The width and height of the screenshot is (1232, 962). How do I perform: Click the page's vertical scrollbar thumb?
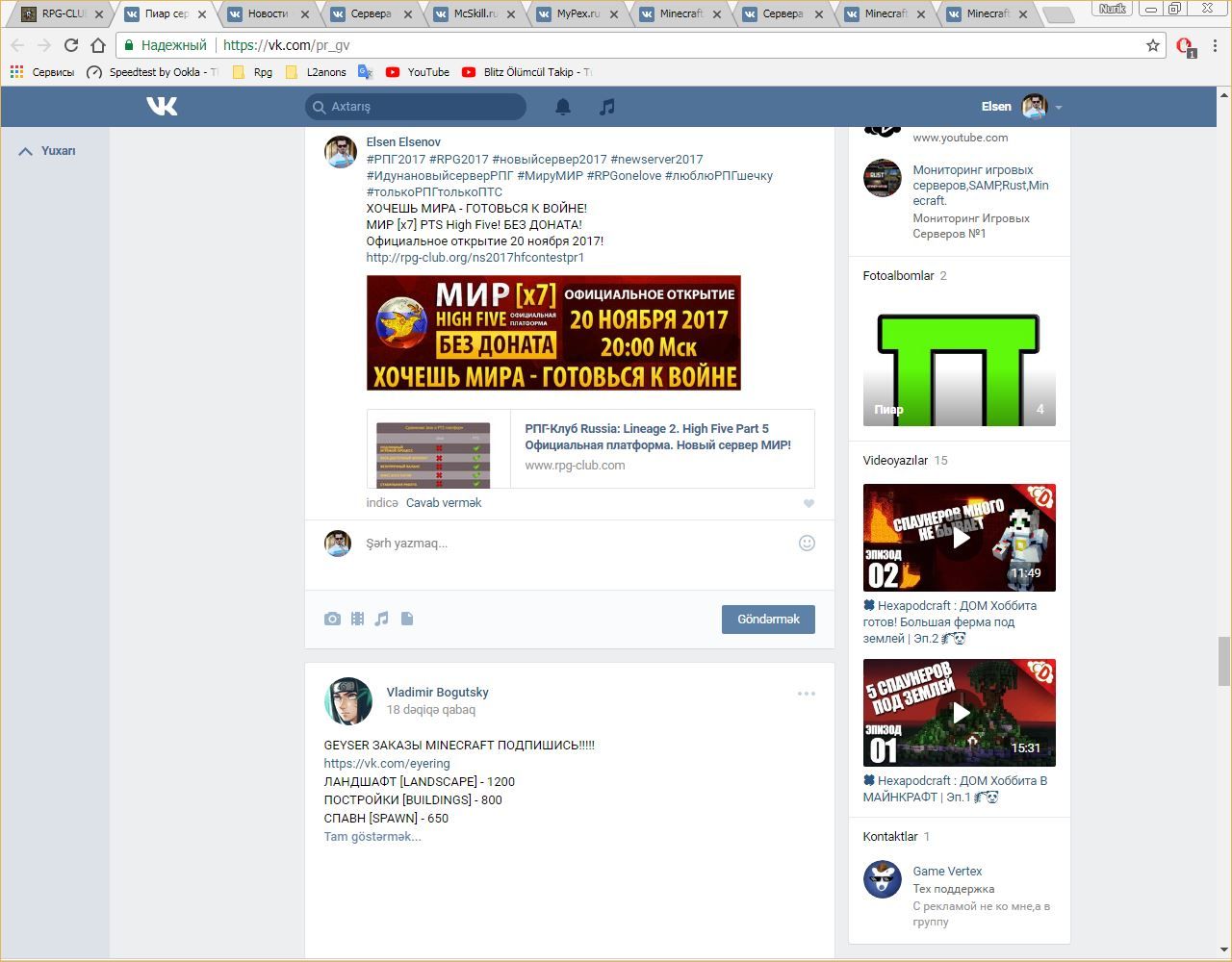(1224, 661)
